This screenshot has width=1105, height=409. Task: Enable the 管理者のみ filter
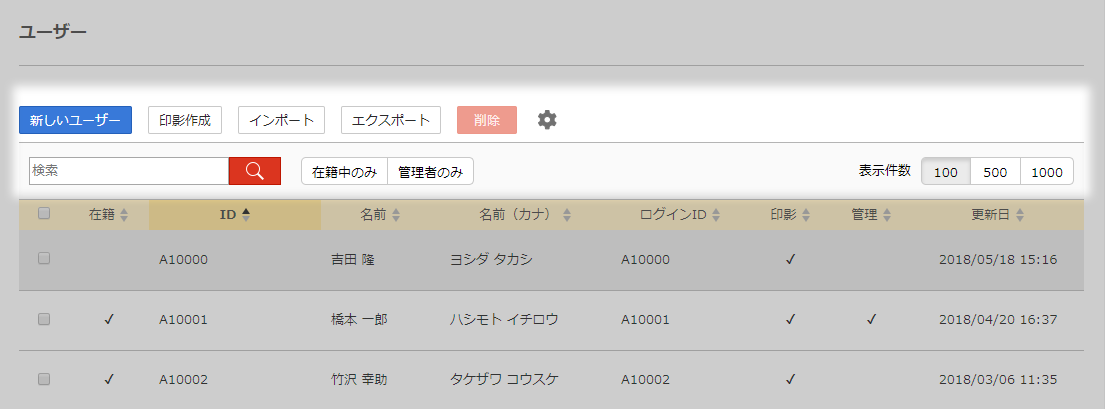[x=430, y=171]
